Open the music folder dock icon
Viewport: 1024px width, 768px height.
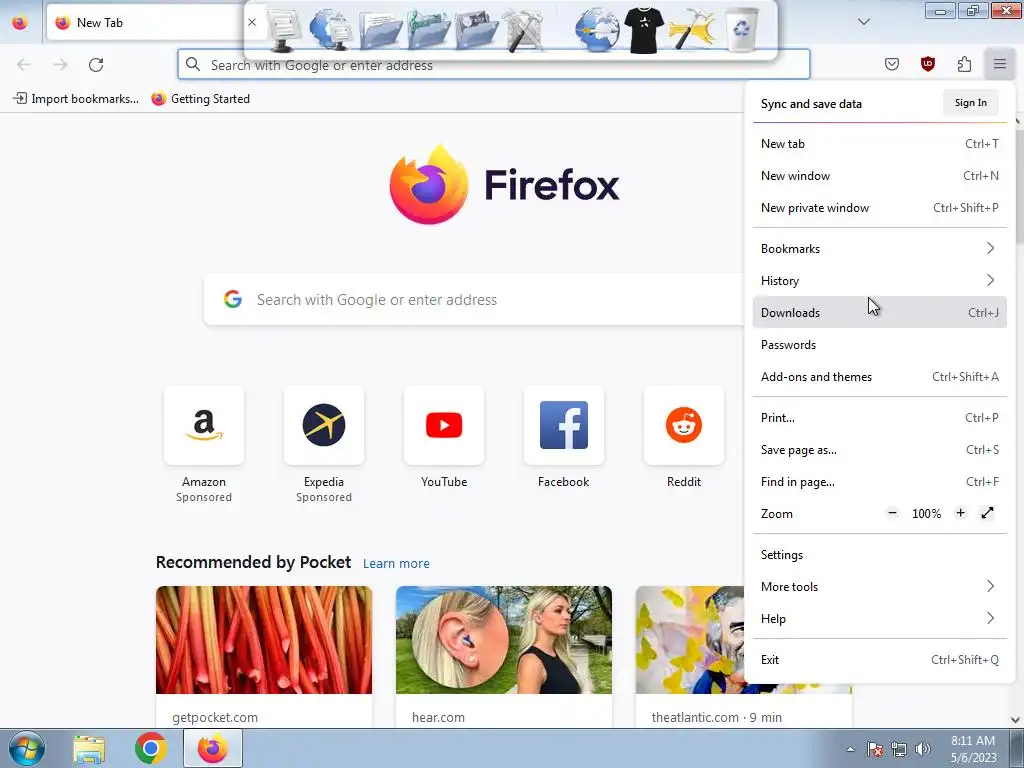pyautogui.click(x=428, y=29)
